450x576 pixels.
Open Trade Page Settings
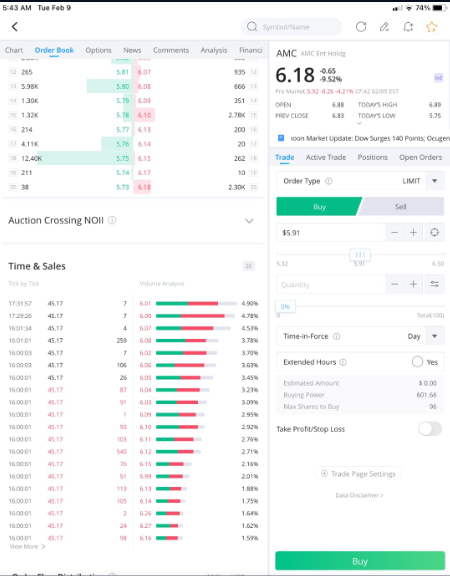(358, 474)
